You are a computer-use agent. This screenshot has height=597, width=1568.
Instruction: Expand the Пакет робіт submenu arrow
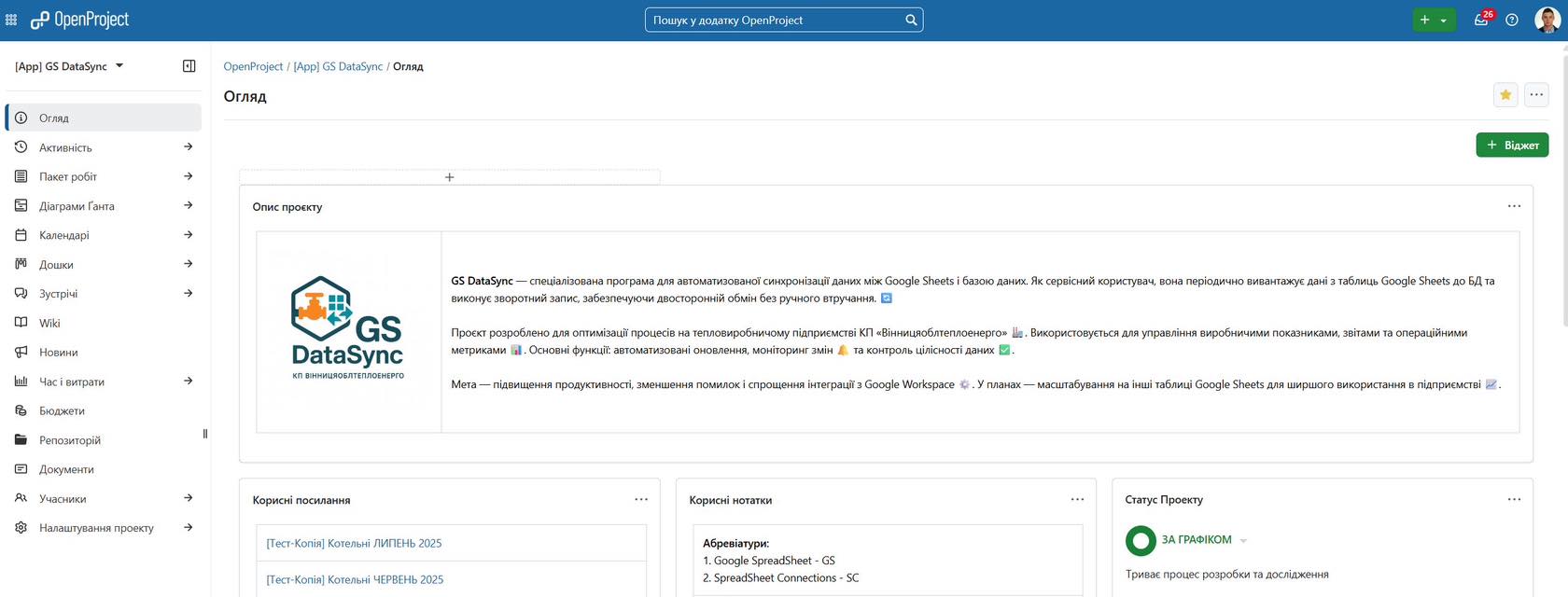pyautogui.click(x=189, y=176)
